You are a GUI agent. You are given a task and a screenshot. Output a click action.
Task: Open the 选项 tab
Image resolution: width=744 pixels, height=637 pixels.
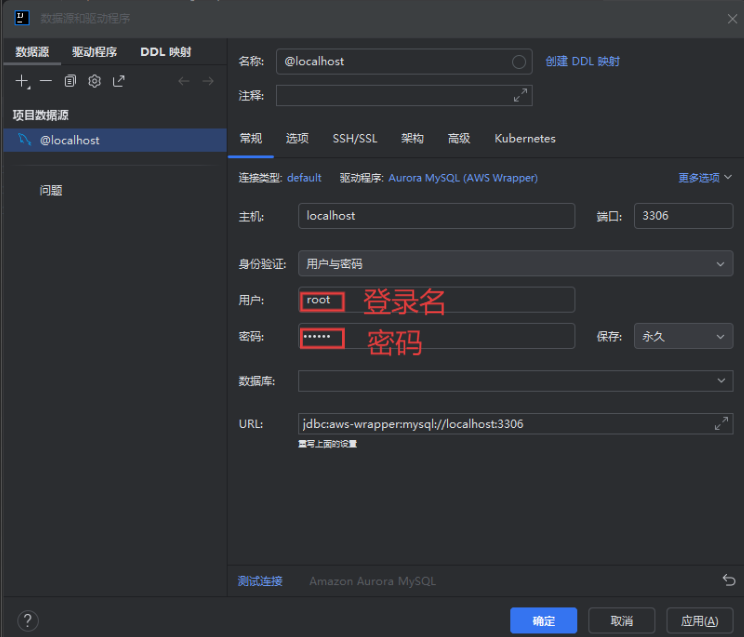tap(297, 138)
